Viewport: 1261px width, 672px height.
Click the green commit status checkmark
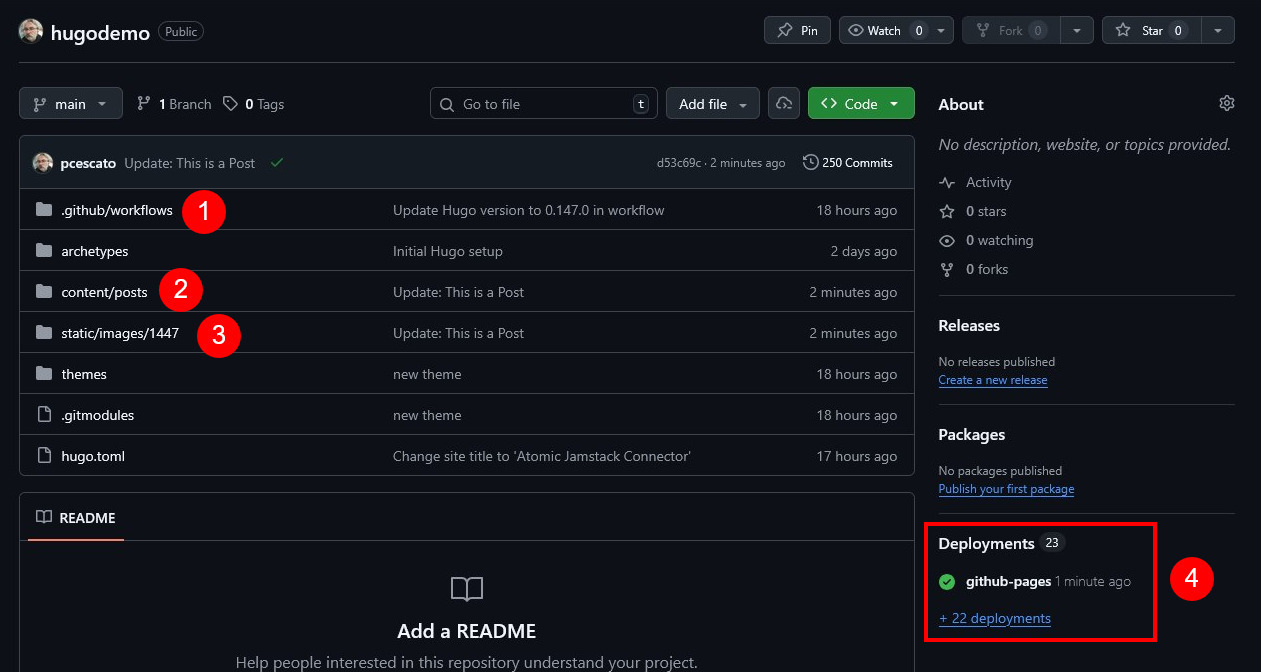point(277,162)
